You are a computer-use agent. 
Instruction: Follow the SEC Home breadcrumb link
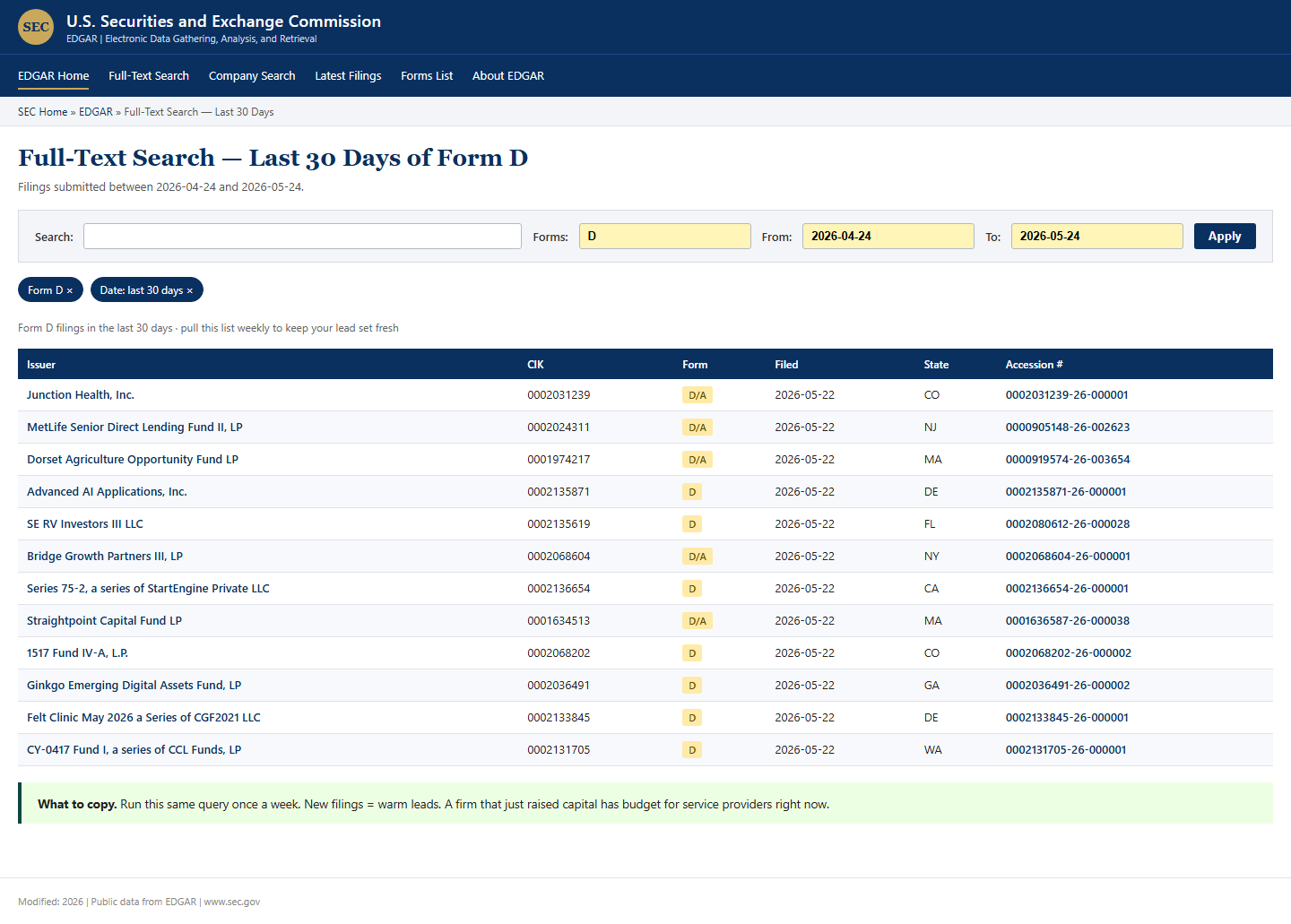tap(42, 112)
